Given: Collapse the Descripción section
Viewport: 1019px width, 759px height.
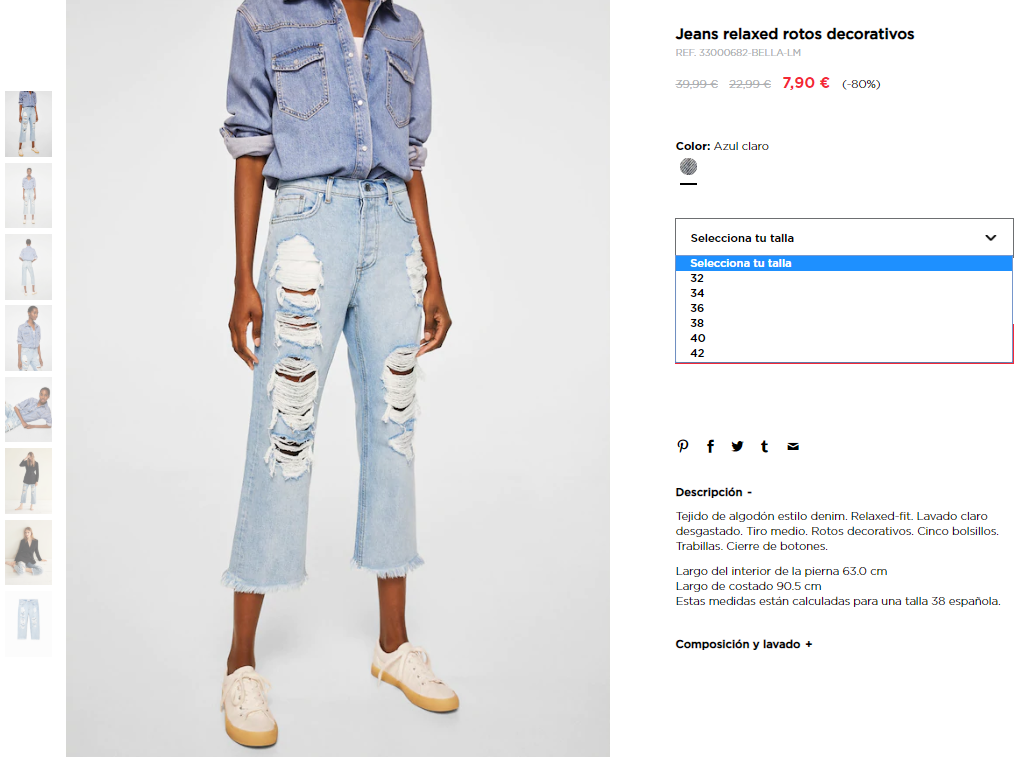Looking at the screenshot, I should coord(714,493).
